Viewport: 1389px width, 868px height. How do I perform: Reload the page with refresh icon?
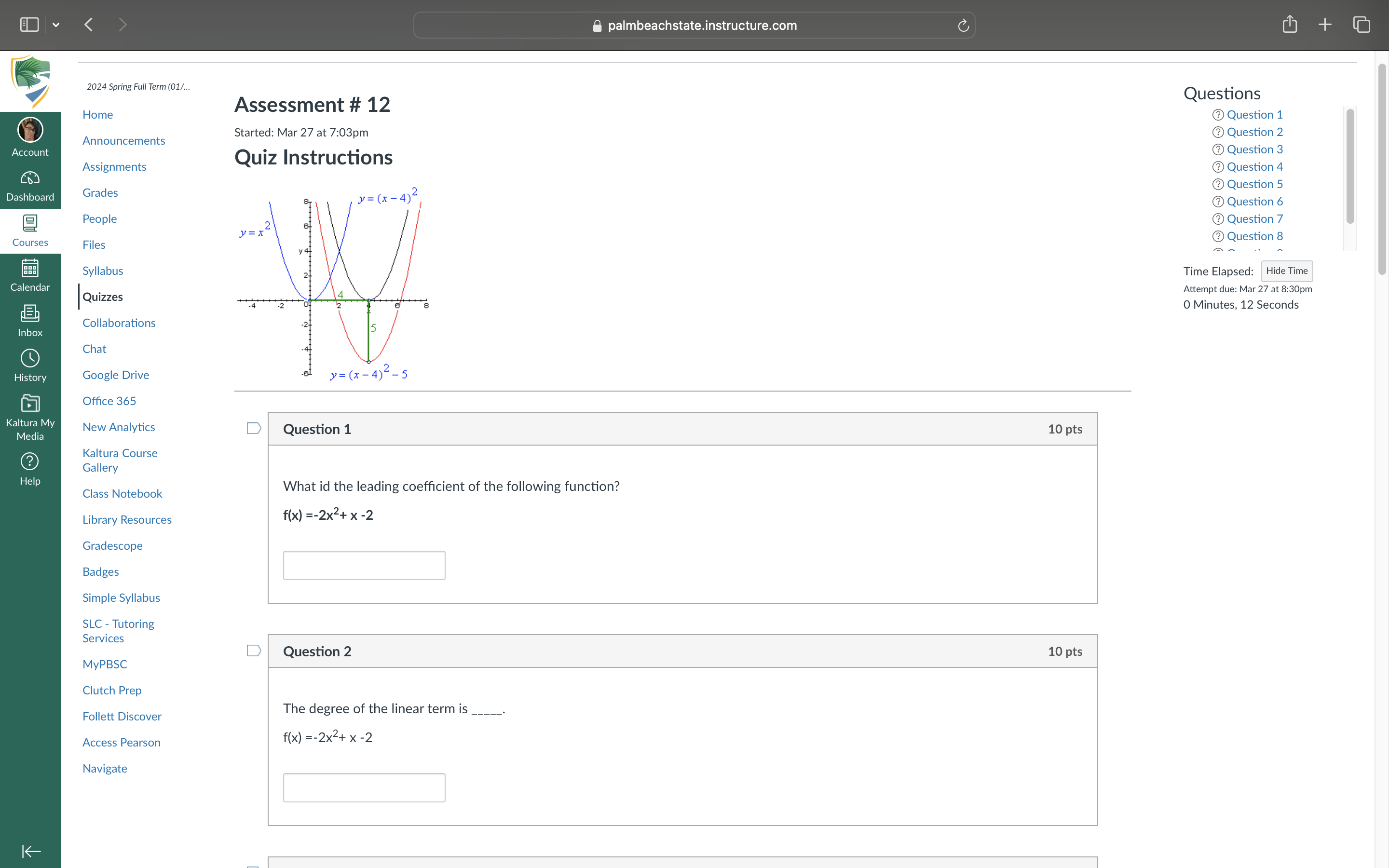pyautogui.click(x=963, y=26)
